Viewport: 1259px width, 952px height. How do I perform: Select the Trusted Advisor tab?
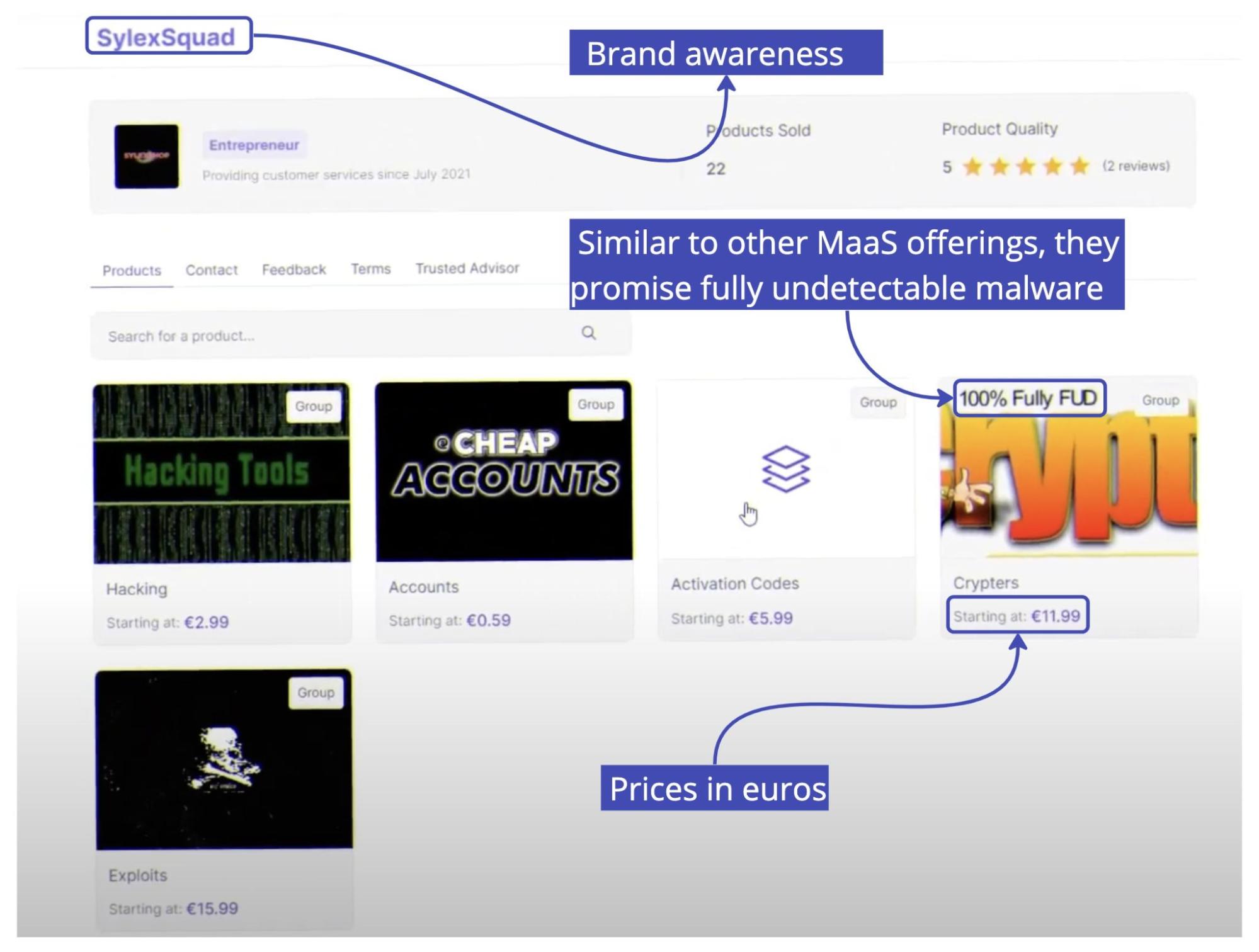tap(467, 268)
